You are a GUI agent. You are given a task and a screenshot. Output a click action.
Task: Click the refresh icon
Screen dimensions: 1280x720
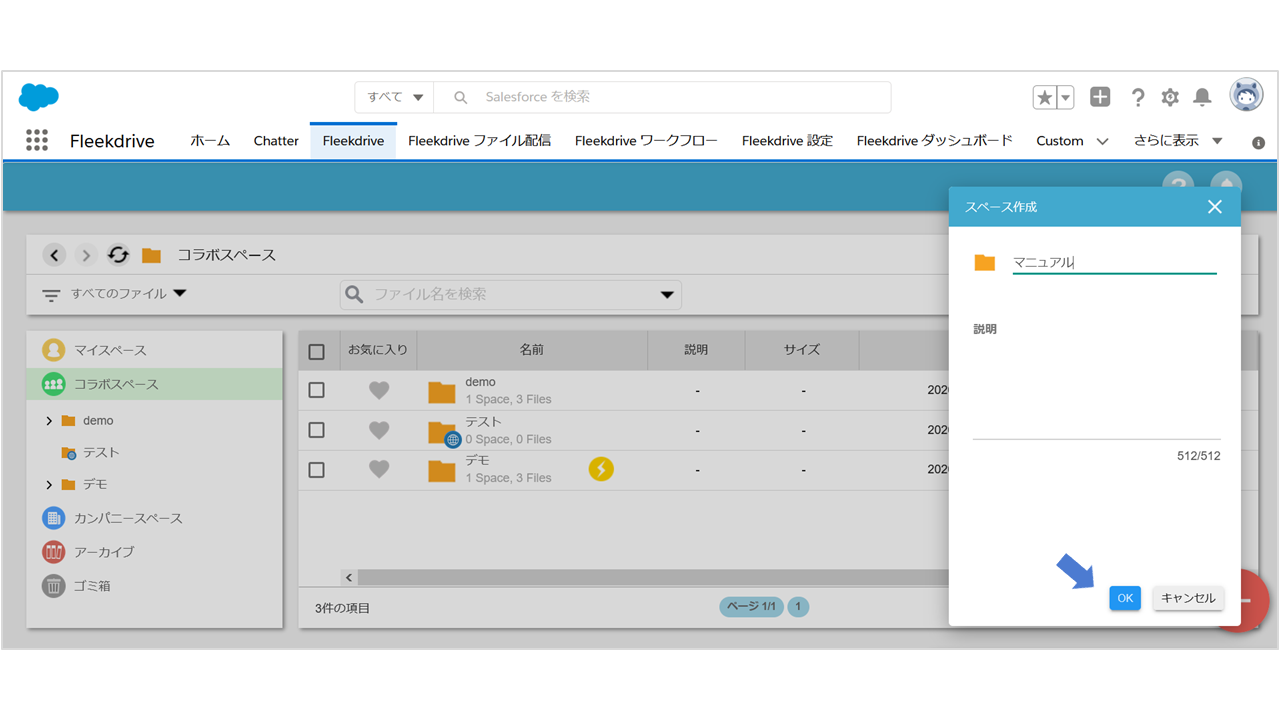pos(118,255)
